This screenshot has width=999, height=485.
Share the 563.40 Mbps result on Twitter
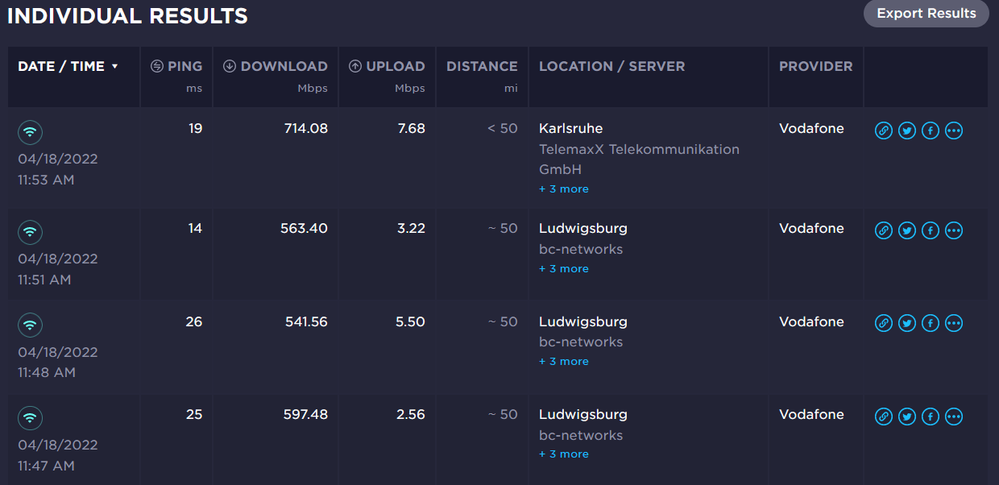(x=907, y=231)
